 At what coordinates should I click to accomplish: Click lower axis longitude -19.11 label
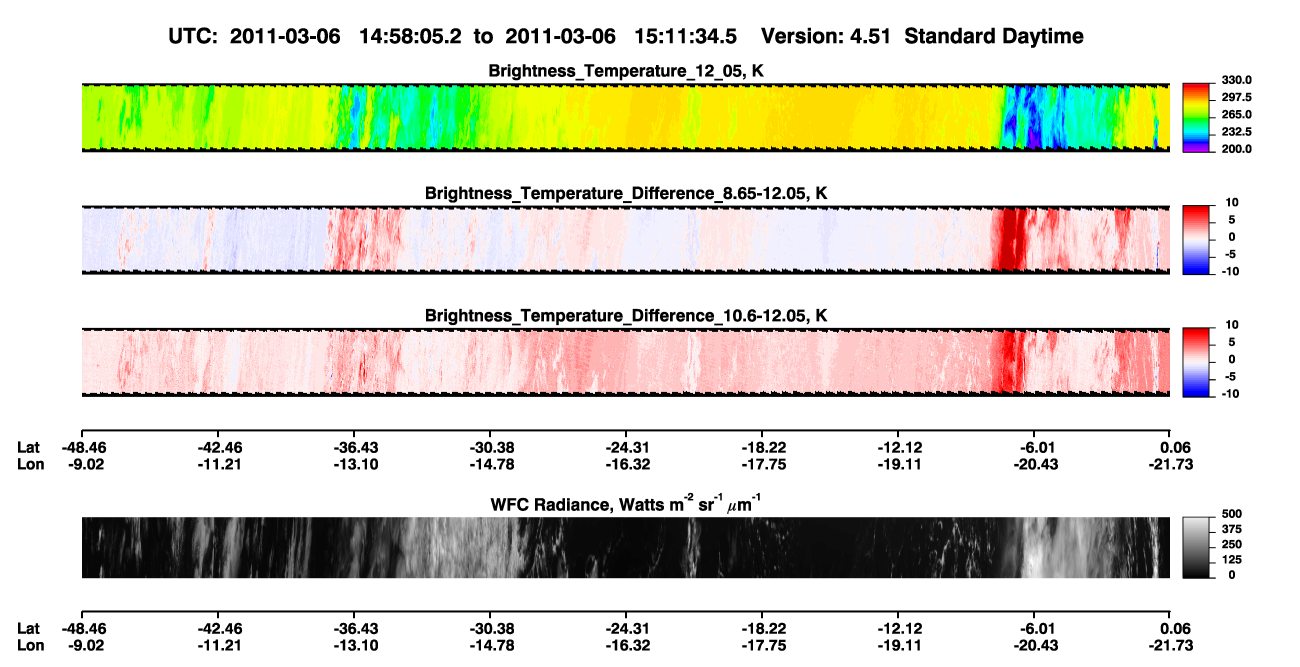(x=898, y=644)
